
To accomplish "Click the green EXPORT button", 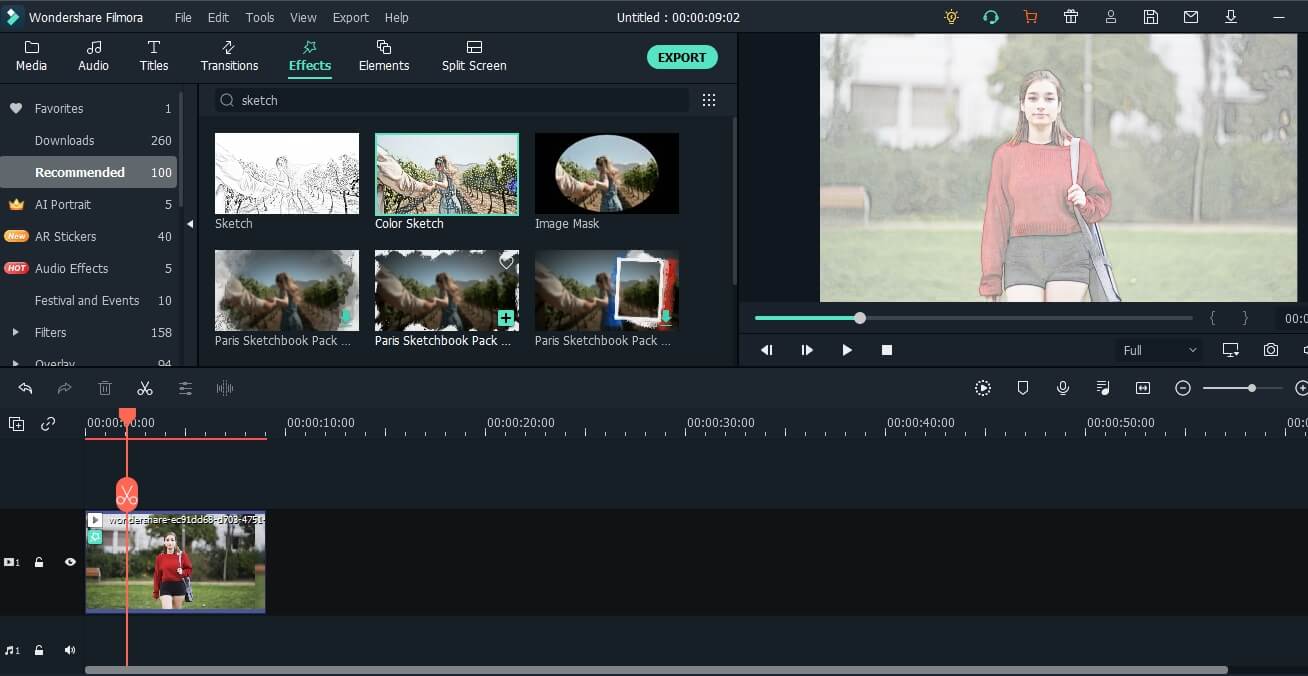I will [682, 57].
